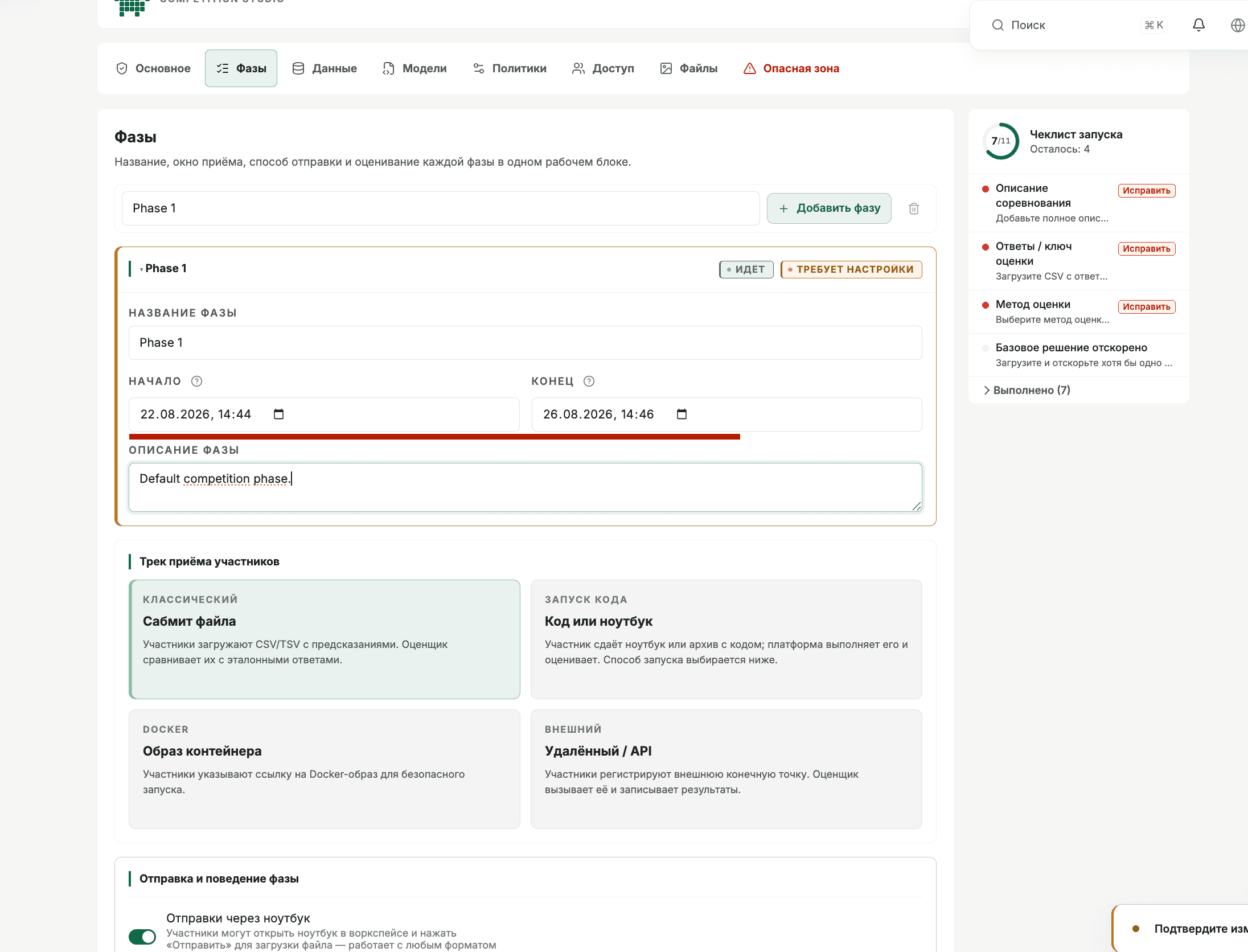Click the Добавить фазу button

[829, 208]
